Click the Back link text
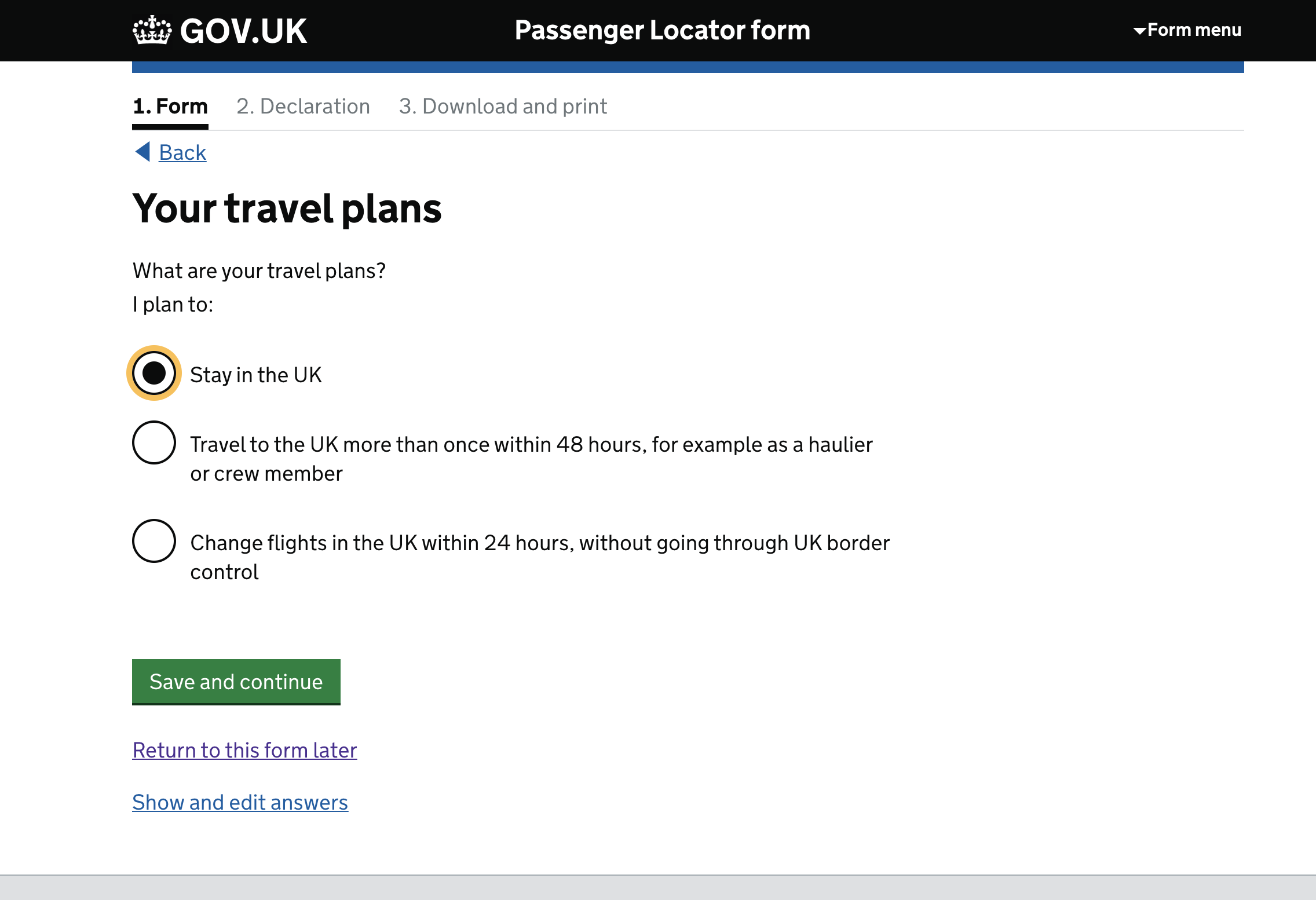The height and width of the screenshot is (900, 1316). click(x=182, y=153)
